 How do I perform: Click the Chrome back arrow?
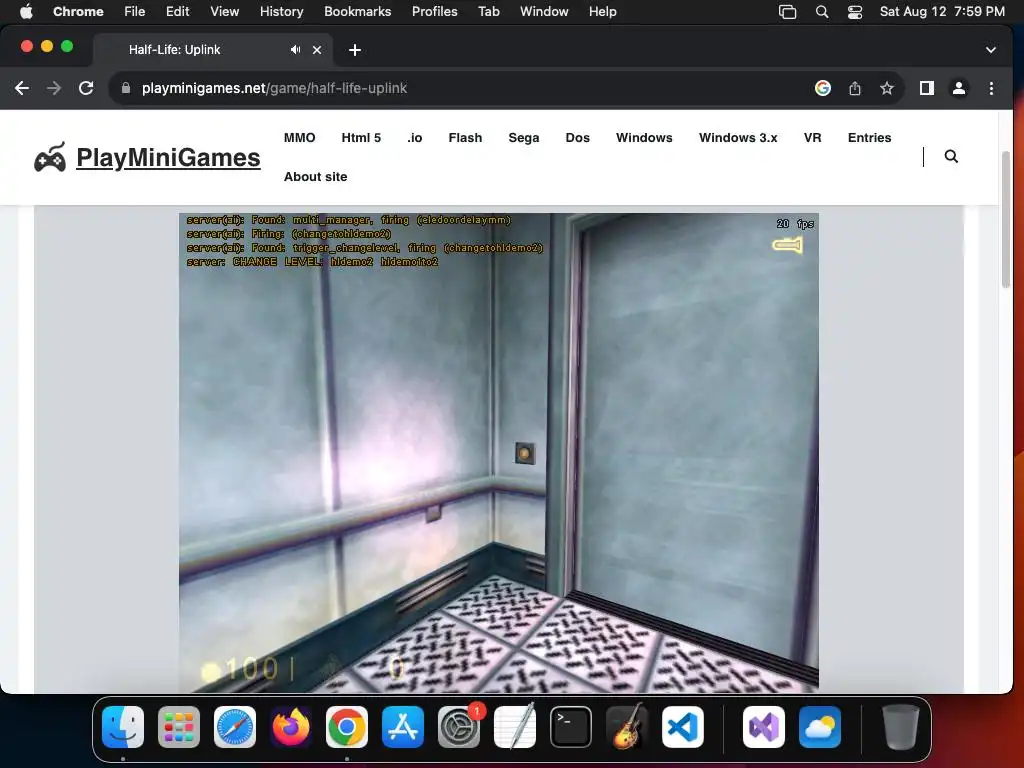point(22,88)
